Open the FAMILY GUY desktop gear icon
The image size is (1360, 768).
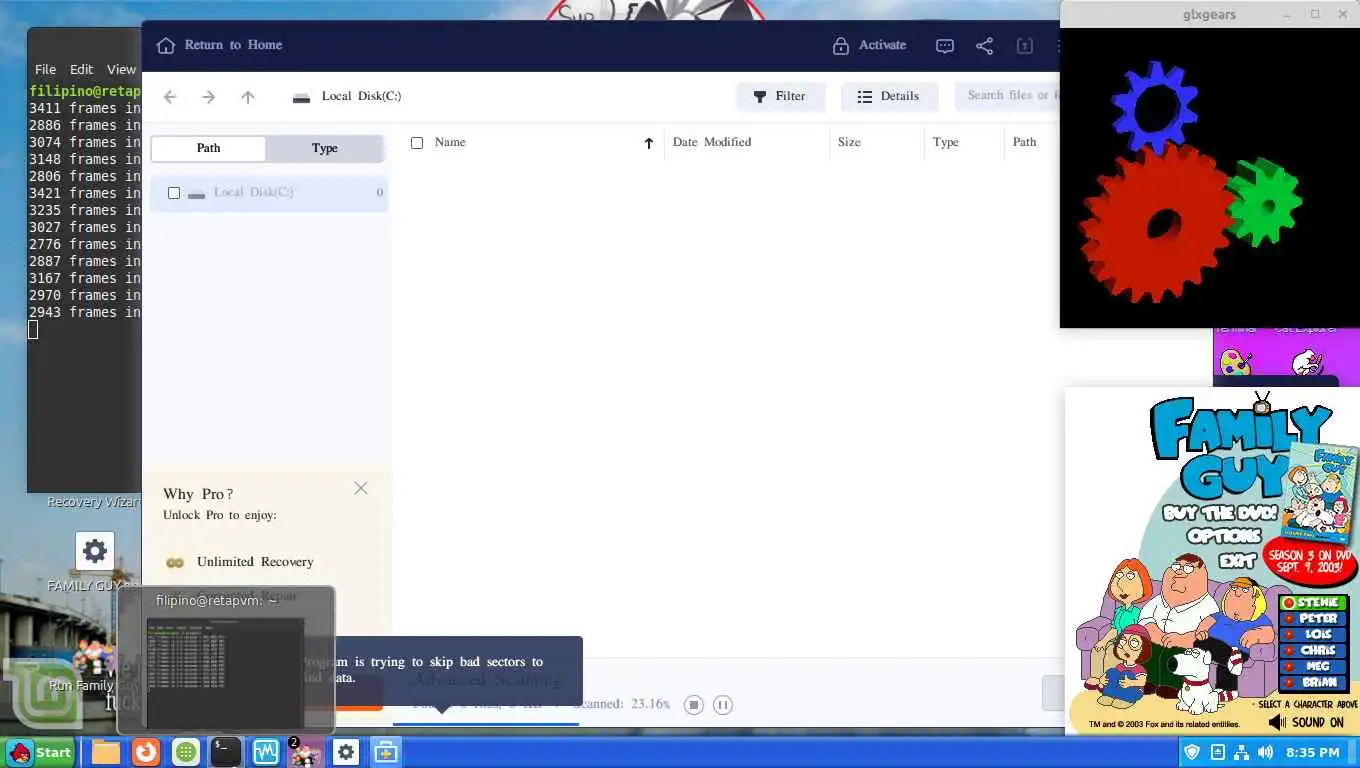pos(95,551)
